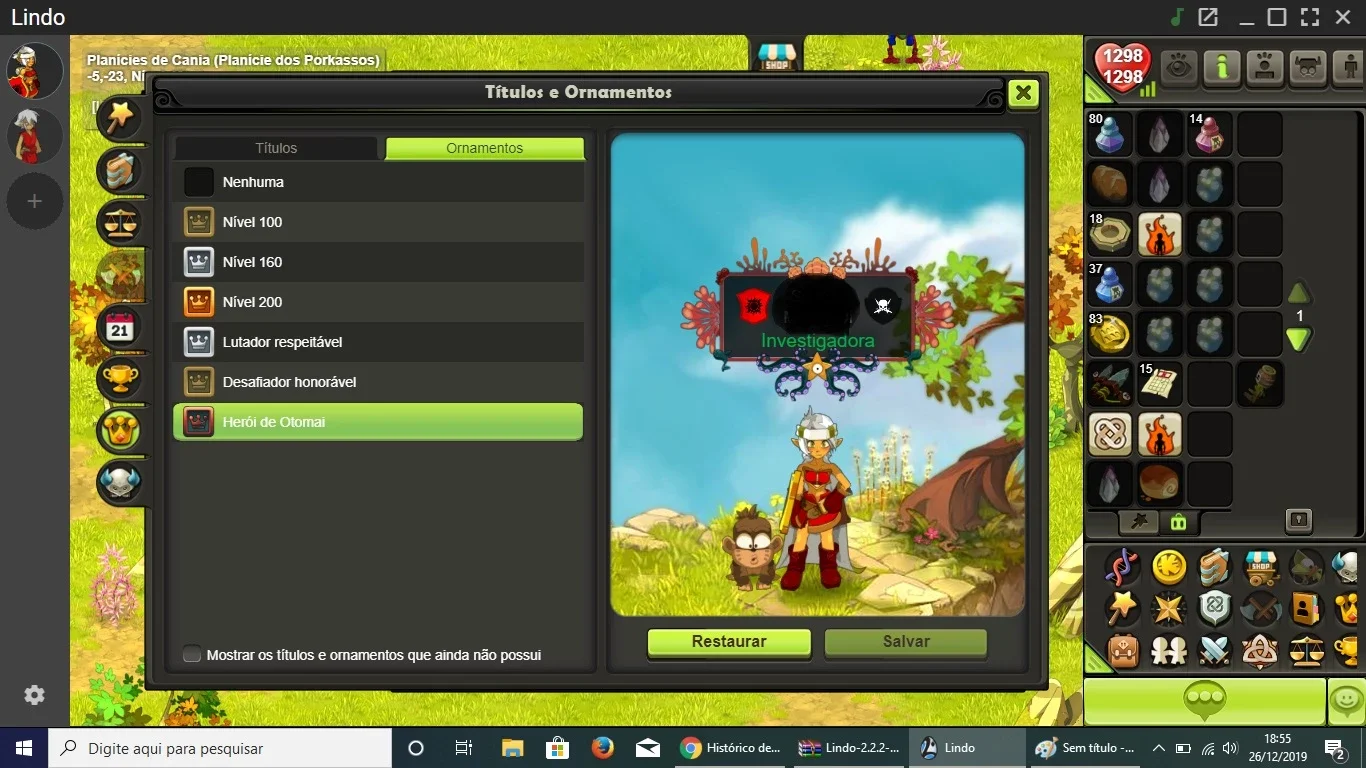Open the blue crossed swords menu icon

pyautogui.click(x=1214, y=651)
